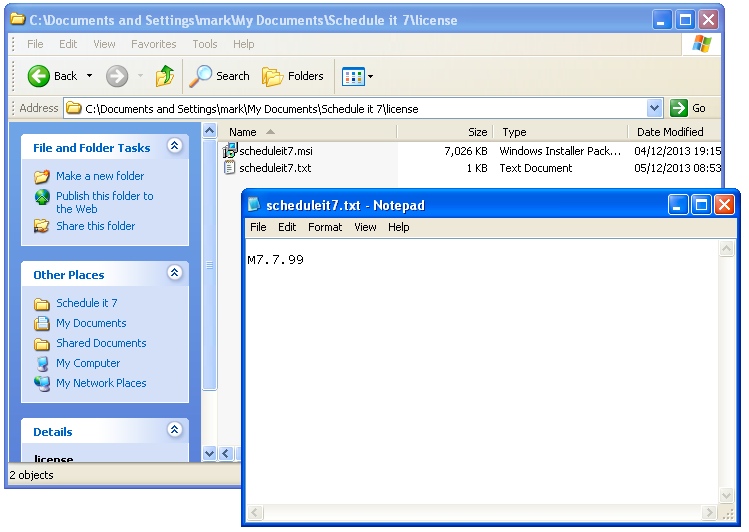Click the My Computer icon
Screen dimensions: 749x532
pyautogui.click(x=42, y=364)
